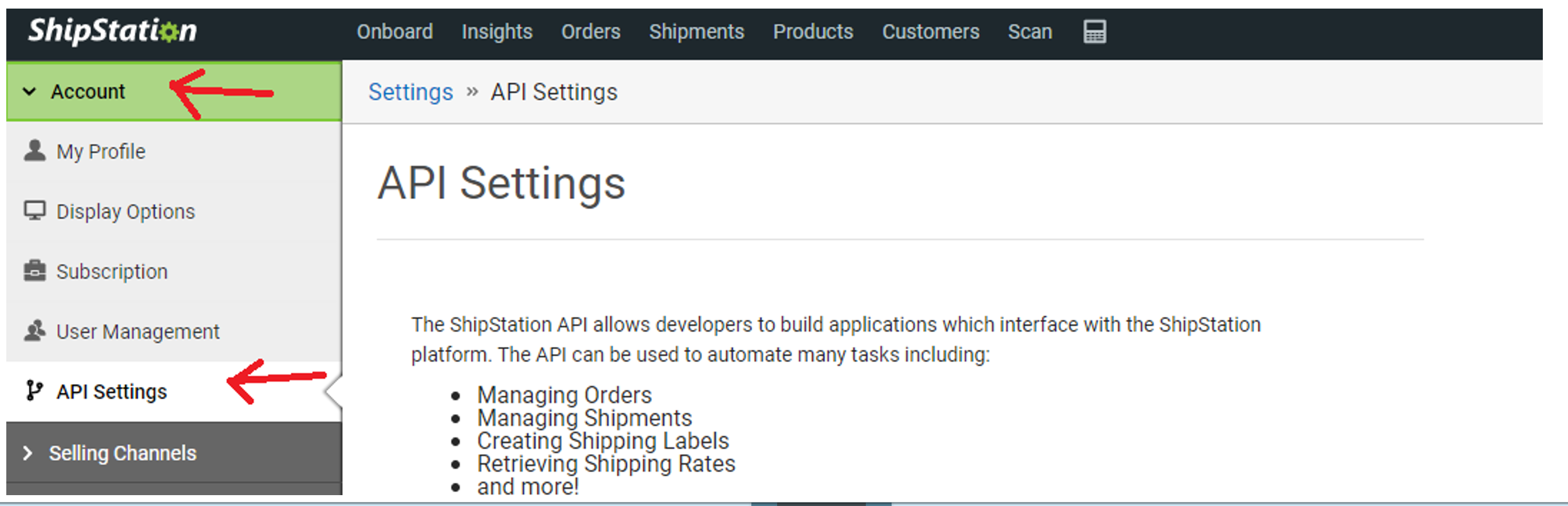Viewport: 1568px width, 506px height.
Task: Open the Scan tab
Action: pos(1030,31)
